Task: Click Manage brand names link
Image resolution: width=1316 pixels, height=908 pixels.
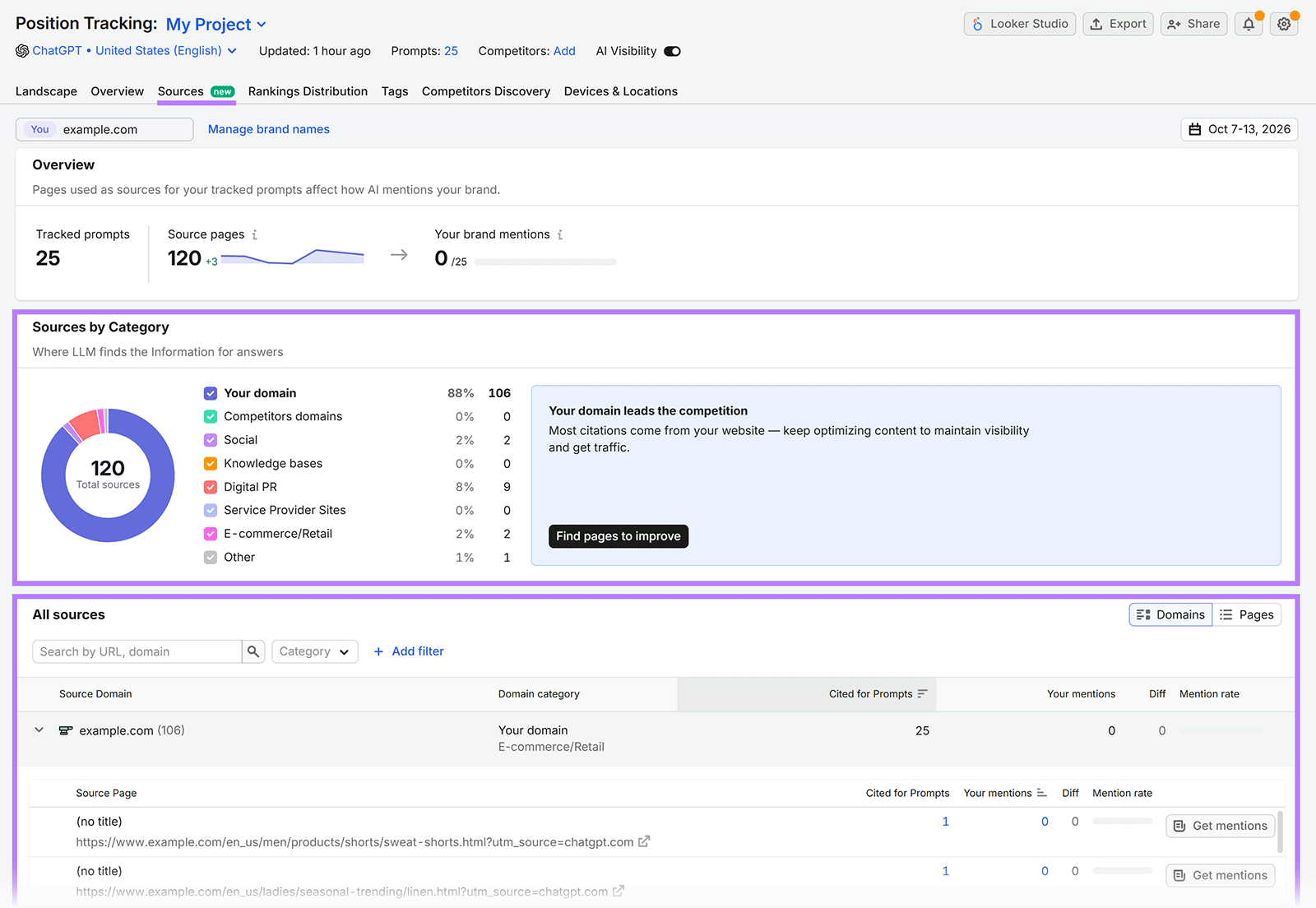Action: pos(269,129)
